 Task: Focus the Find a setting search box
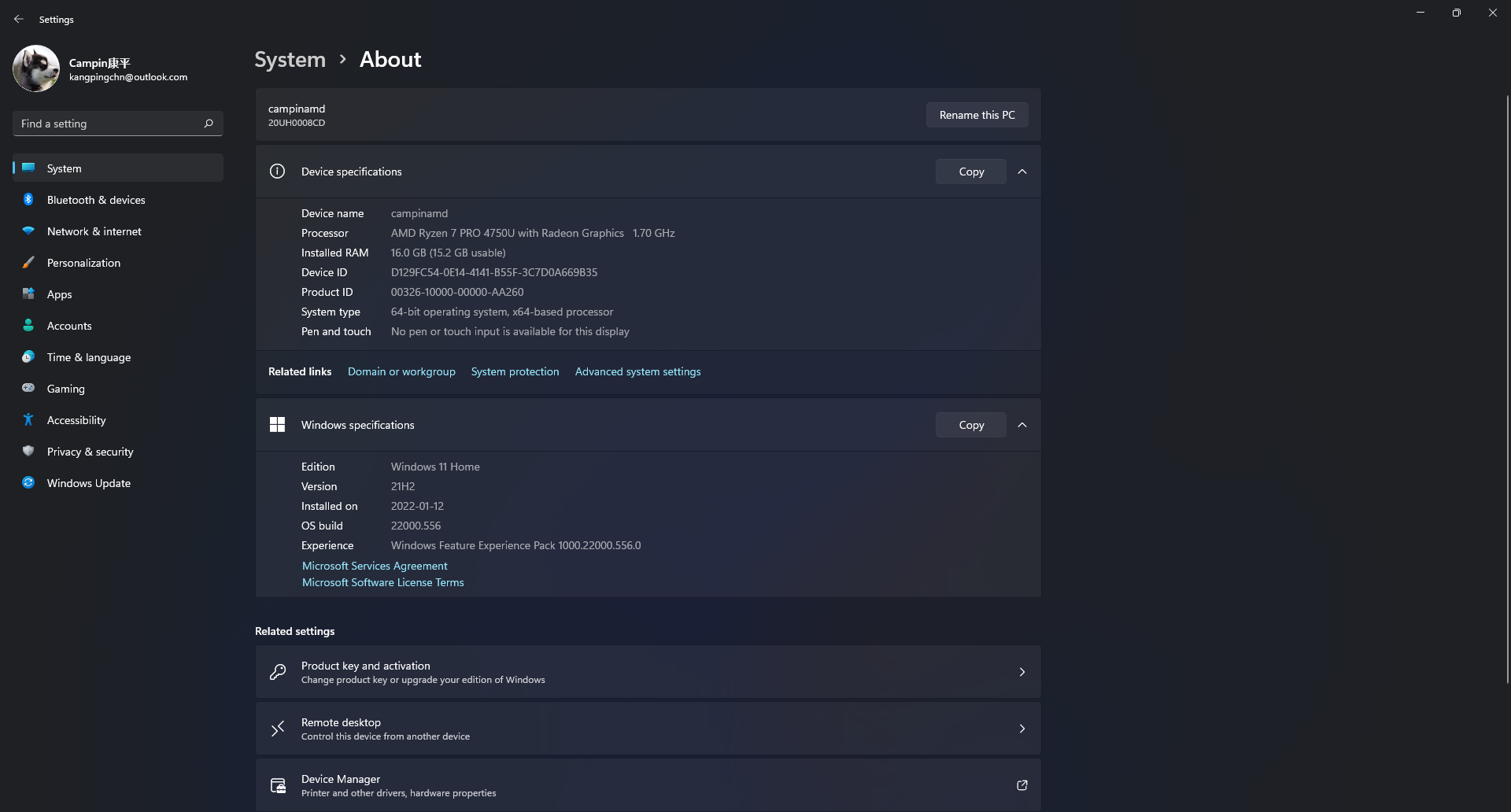point(118,124)
